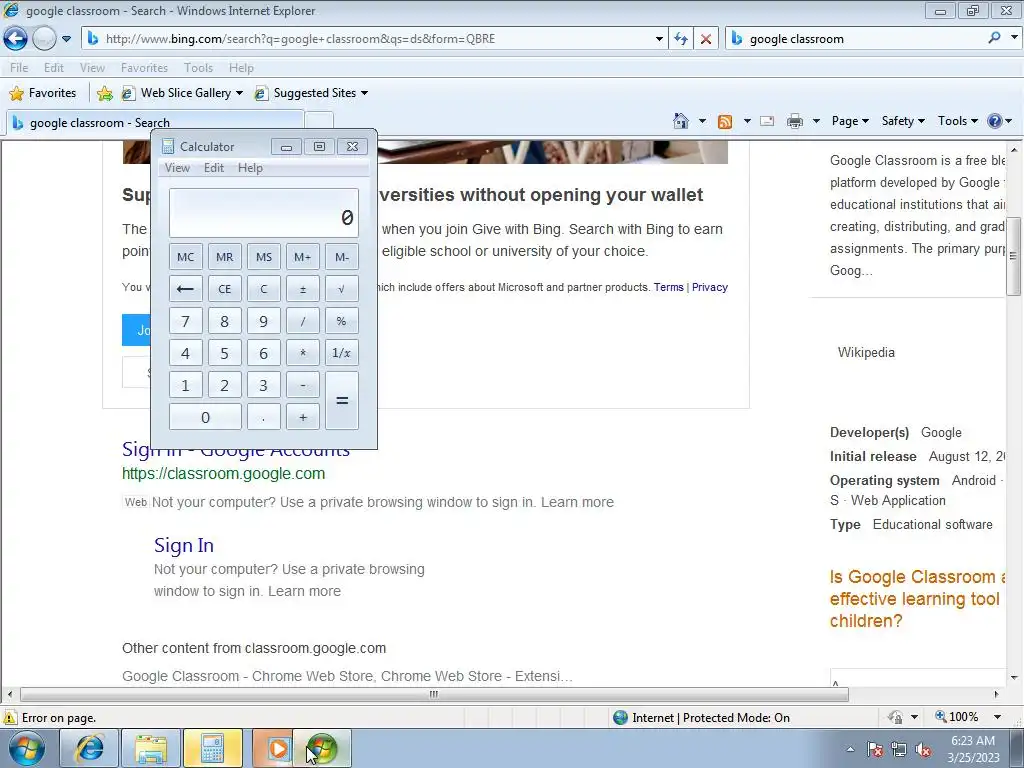Open the Privacy link
The width and height of the screenshot is (1024, 768).
pyautogui.click(x=710, y=287)
